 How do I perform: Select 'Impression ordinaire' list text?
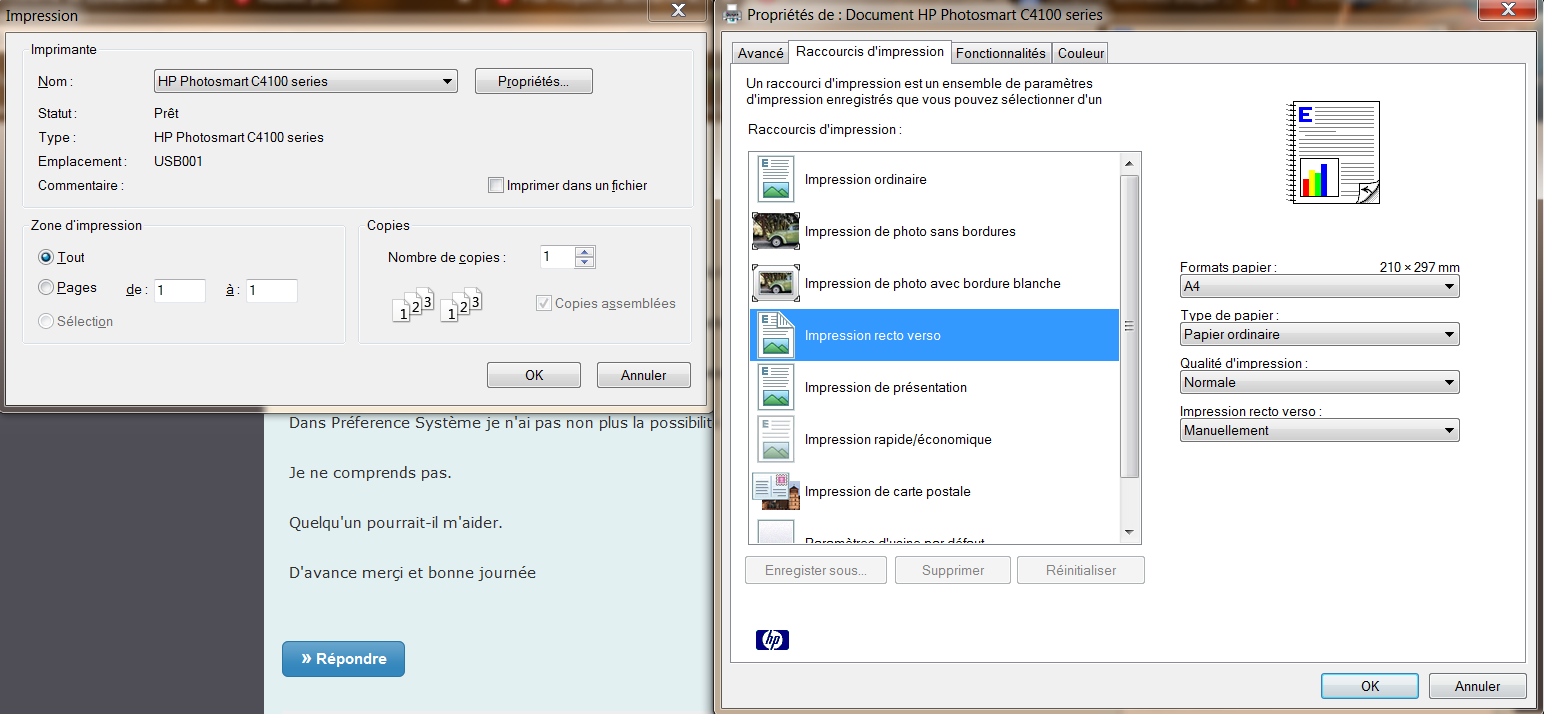(865, 180)
